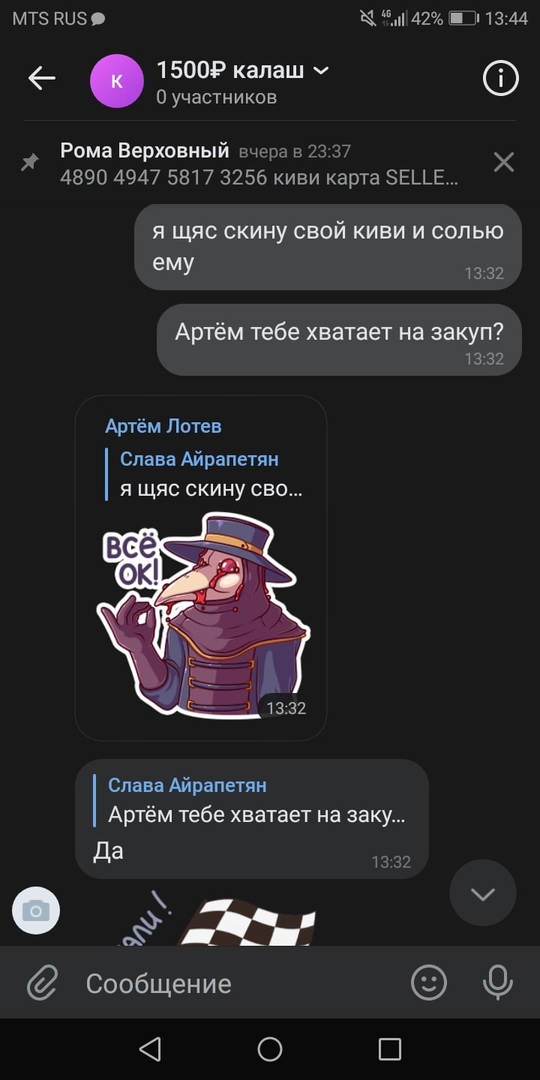Select the 'Артём тебе хватает на закуп?' message

tap(339, 340)
